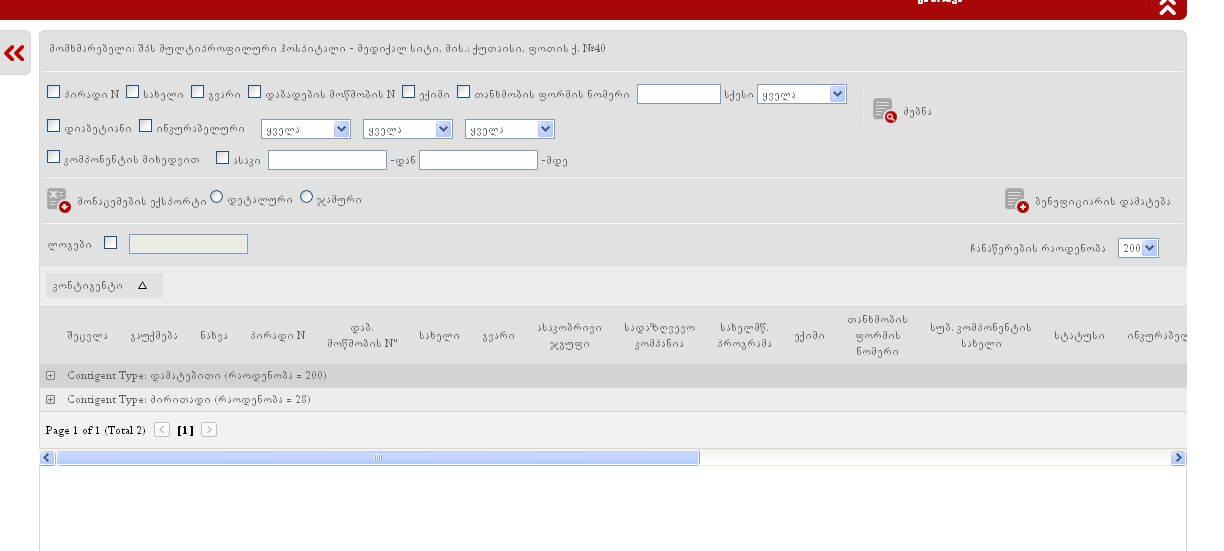Viewport: 1224px width, 551px height.
Task: Click double up chevron in red header
Action: (1167, 7)
